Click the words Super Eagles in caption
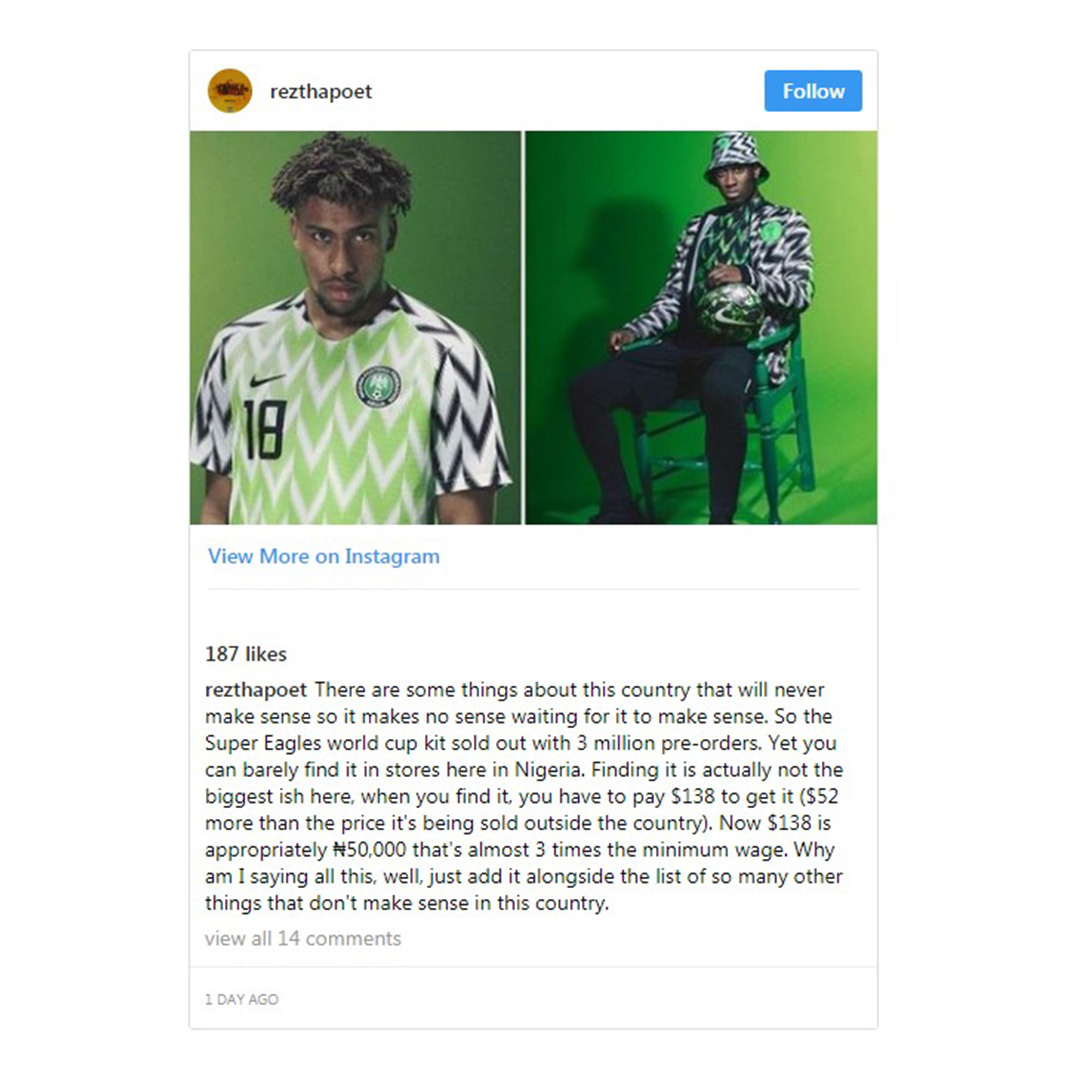The image size is (1080, 1080). coord(263,744)
